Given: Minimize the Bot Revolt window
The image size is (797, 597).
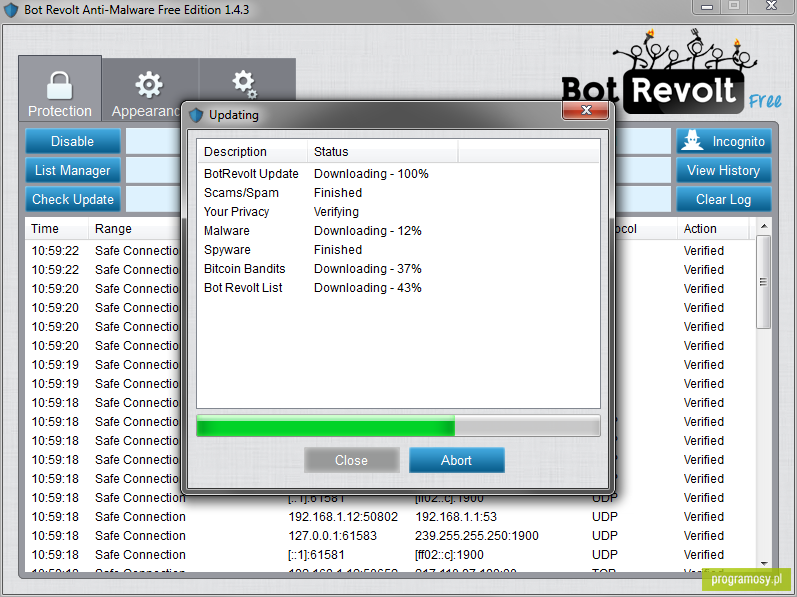Looking at the screenshot, I should (707, 6).
